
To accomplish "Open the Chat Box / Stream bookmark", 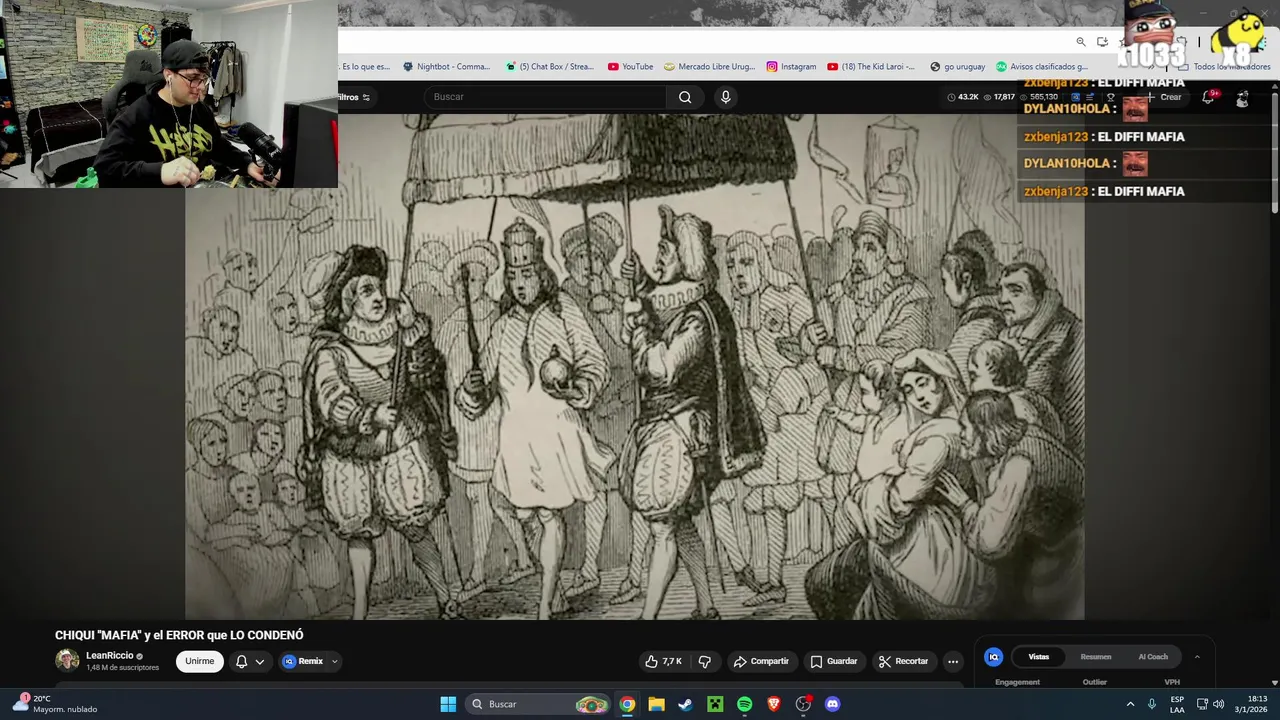I will click(x=550, y=67).
